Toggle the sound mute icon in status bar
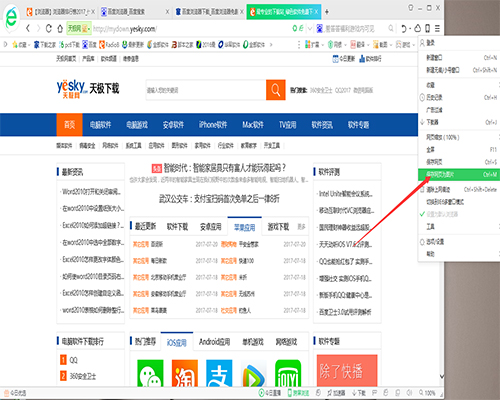Image resolution: width=500 pixels, height=400 pixels. pos(410,393)
